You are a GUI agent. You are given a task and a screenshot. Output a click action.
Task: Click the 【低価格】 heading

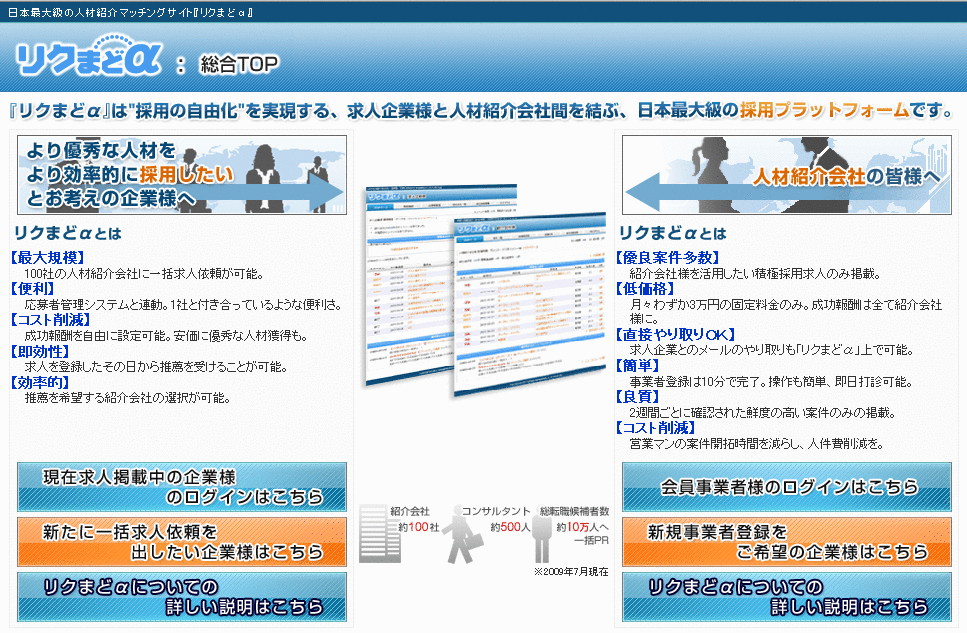pyautogui.click(x=646, y=288)
